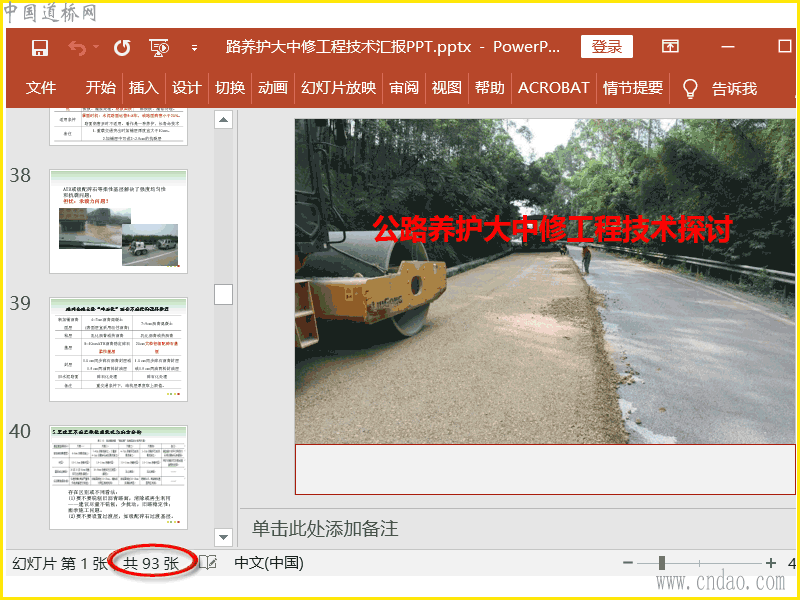Select slide 40 thumbnail
The width and height of the screenshot is (800, 600).
click(118, 478)
